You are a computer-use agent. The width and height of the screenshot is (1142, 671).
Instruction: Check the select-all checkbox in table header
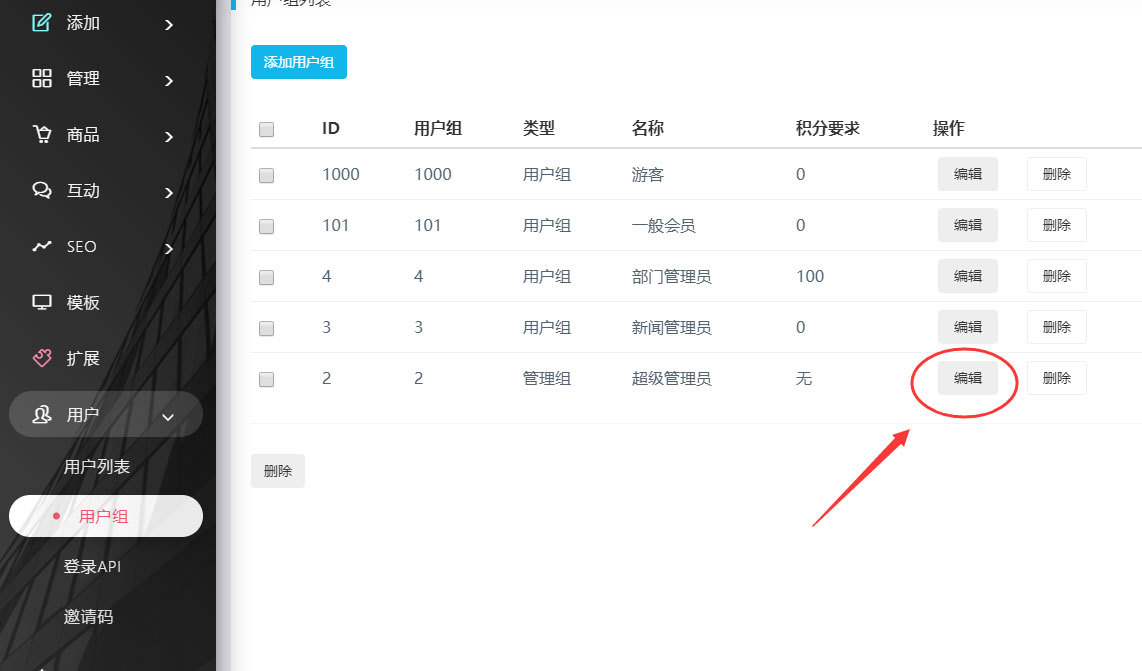pyautogui.click(x=266, y=129)
